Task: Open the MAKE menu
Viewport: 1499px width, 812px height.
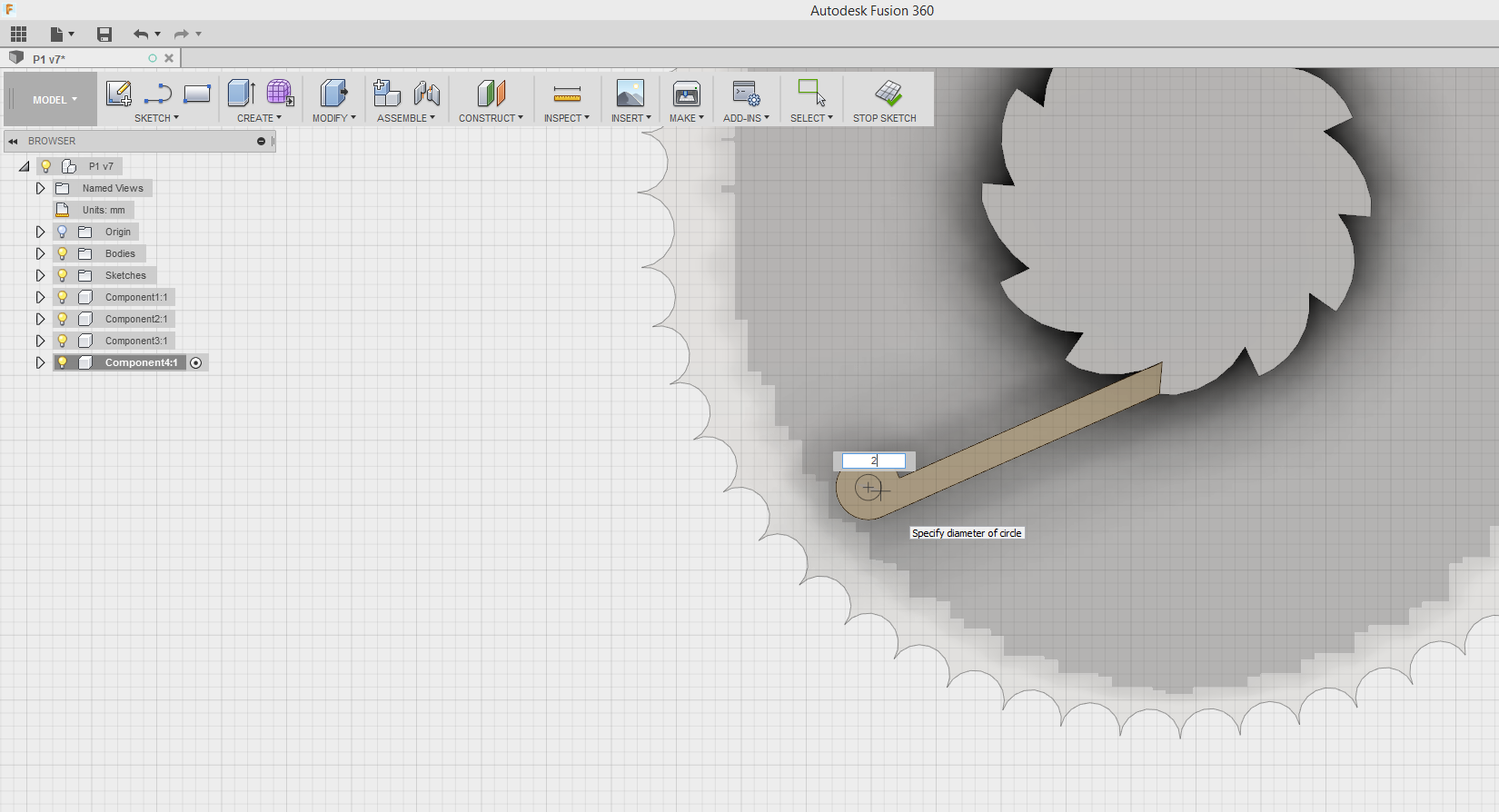Action: point(687,118)
